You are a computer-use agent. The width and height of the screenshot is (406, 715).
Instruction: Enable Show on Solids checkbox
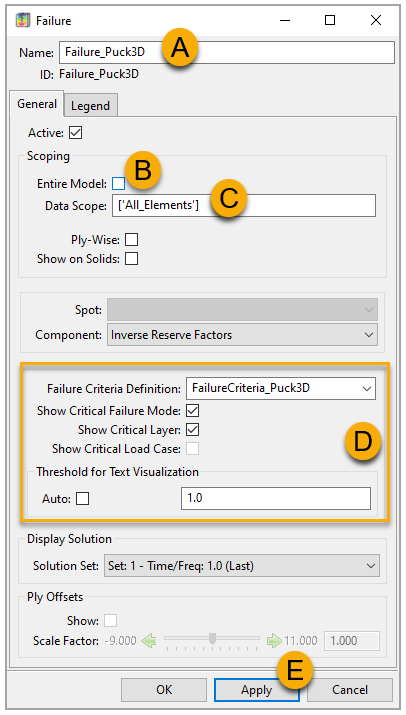pos(131,259)
